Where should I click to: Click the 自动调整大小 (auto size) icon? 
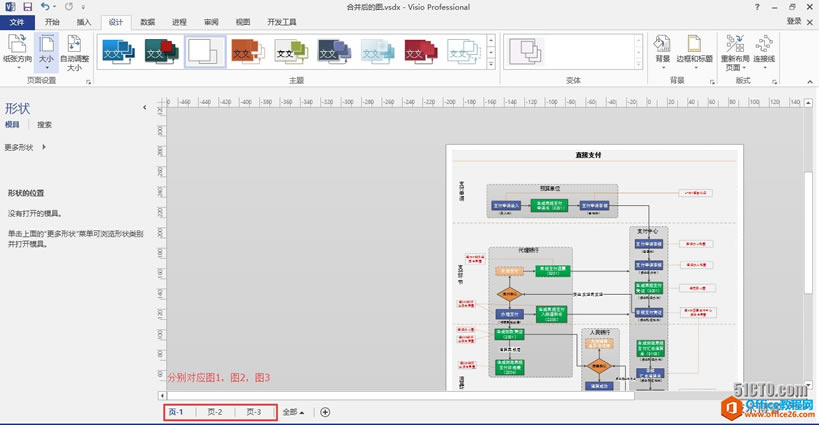[x=74, y=44]
